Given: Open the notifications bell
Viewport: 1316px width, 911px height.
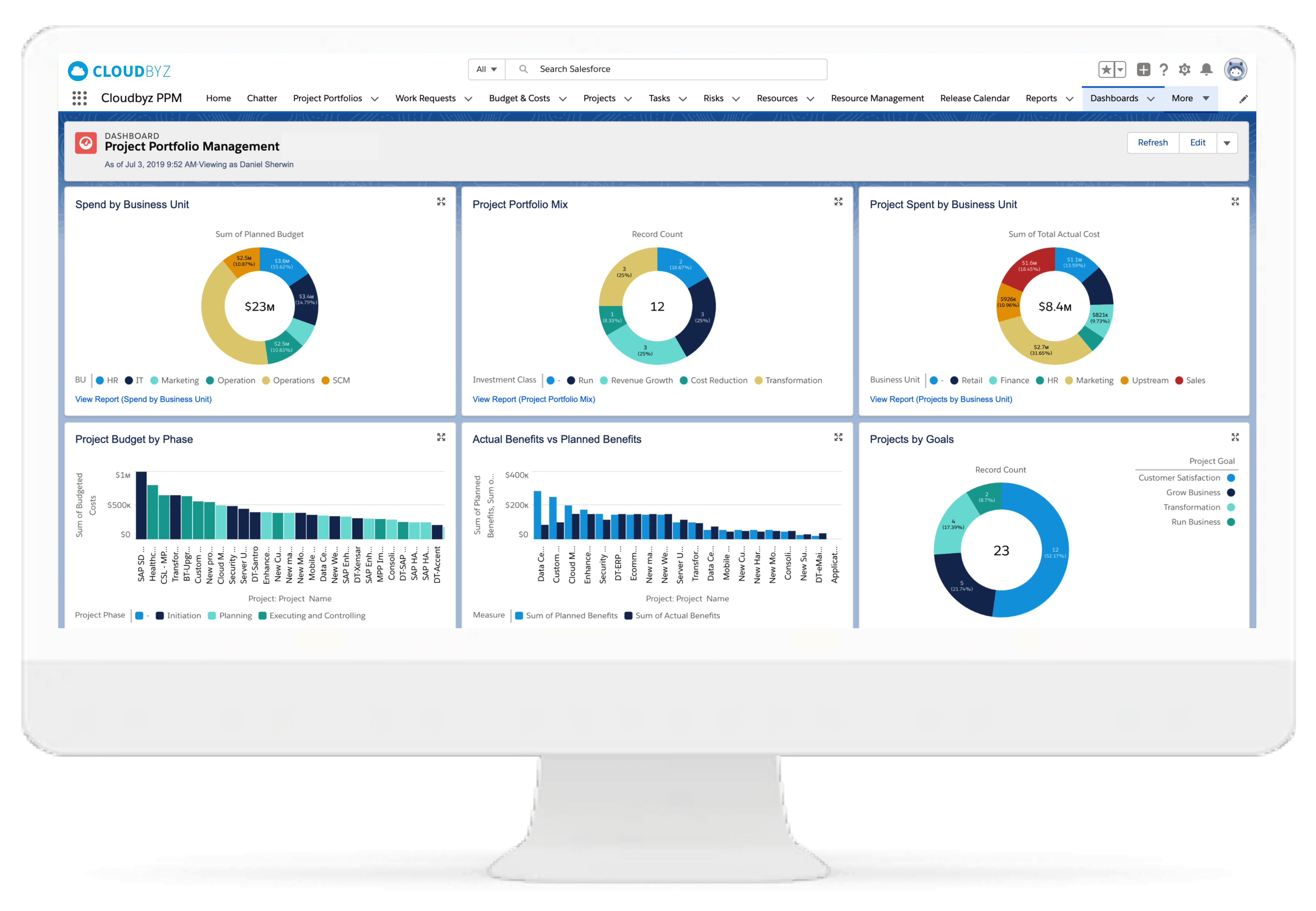Looking at the screenshot, I should [x=1206, y=70].
